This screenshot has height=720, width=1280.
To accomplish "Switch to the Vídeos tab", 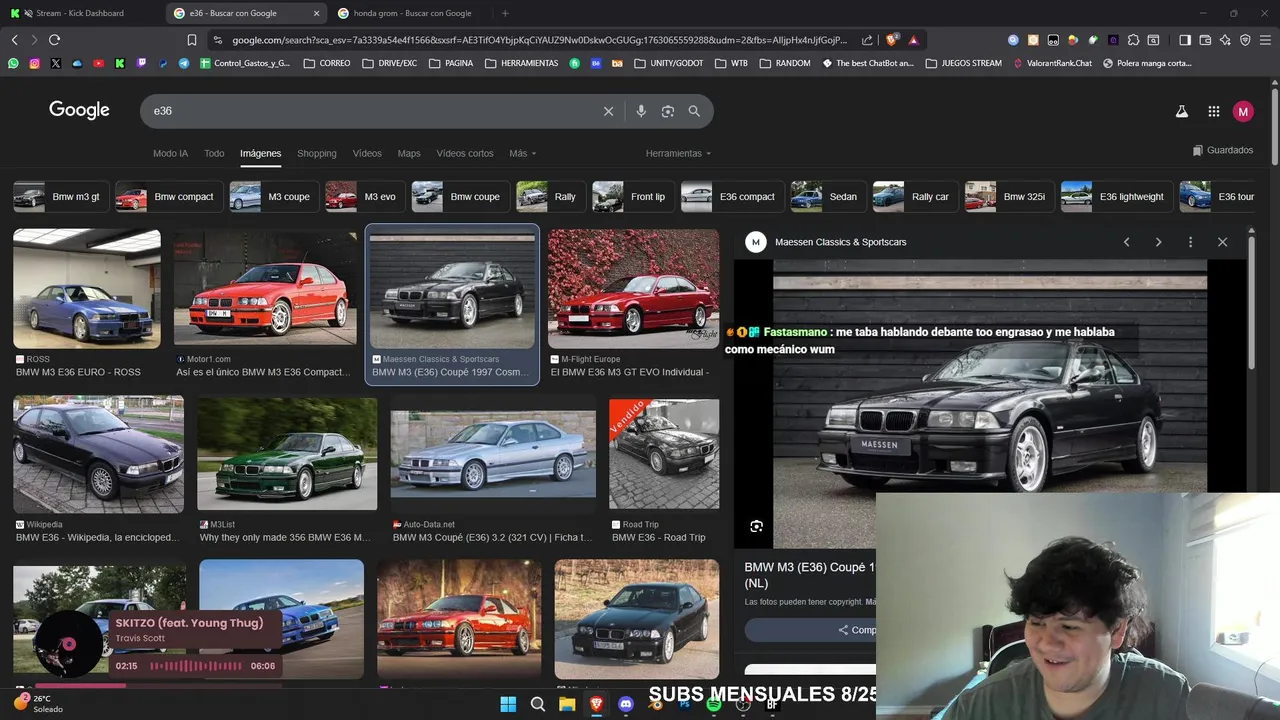I will coord(367,153).
